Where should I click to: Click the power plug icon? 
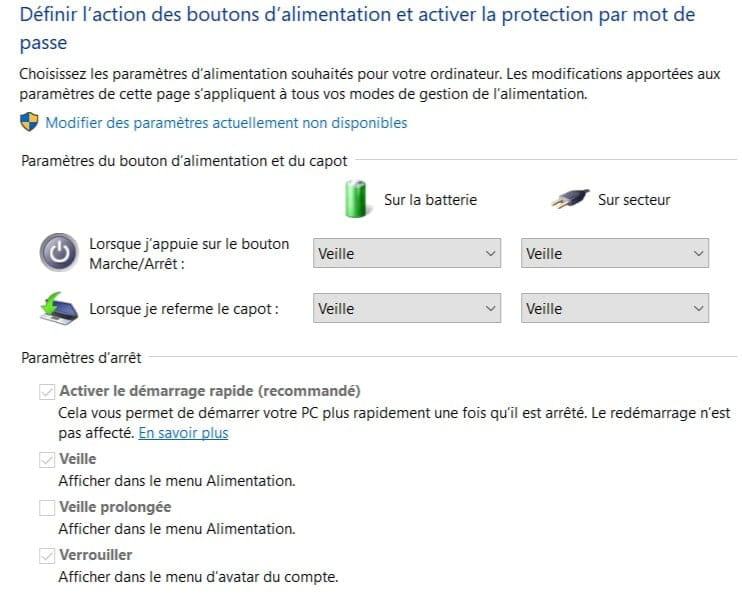click(571, 199)
